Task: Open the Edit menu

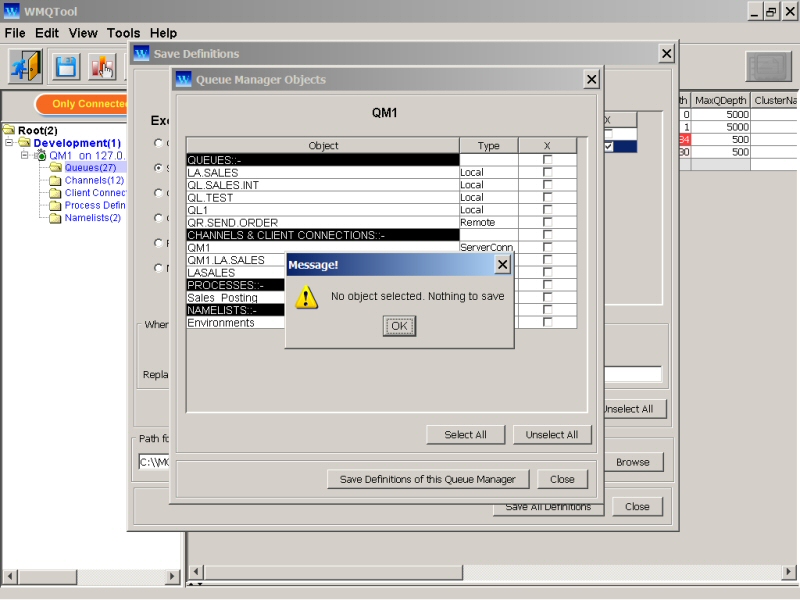Action: 47,33
